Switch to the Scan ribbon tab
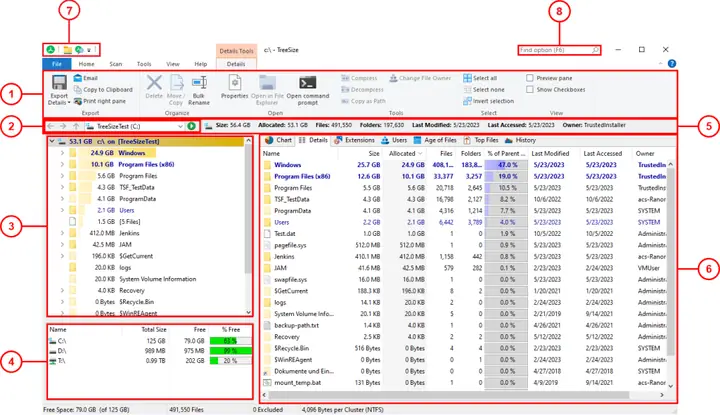The height and width of the screenshot is (415, 720). 116,64
